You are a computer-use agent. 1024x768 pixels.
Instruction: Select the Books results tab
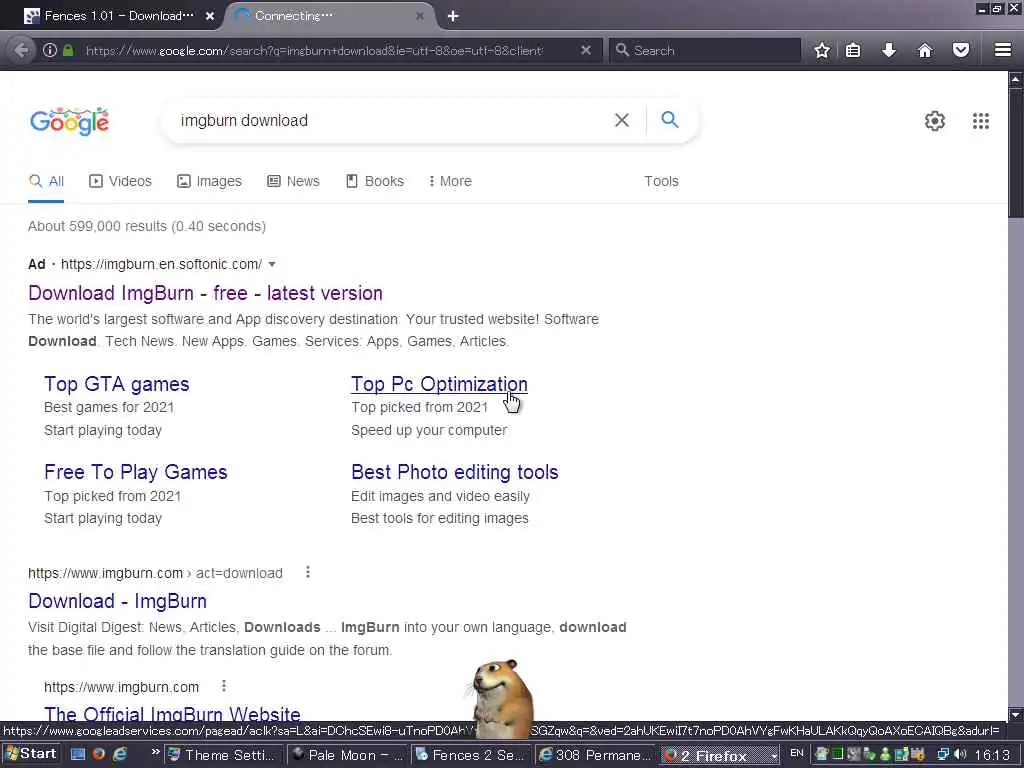pos(375,182)
